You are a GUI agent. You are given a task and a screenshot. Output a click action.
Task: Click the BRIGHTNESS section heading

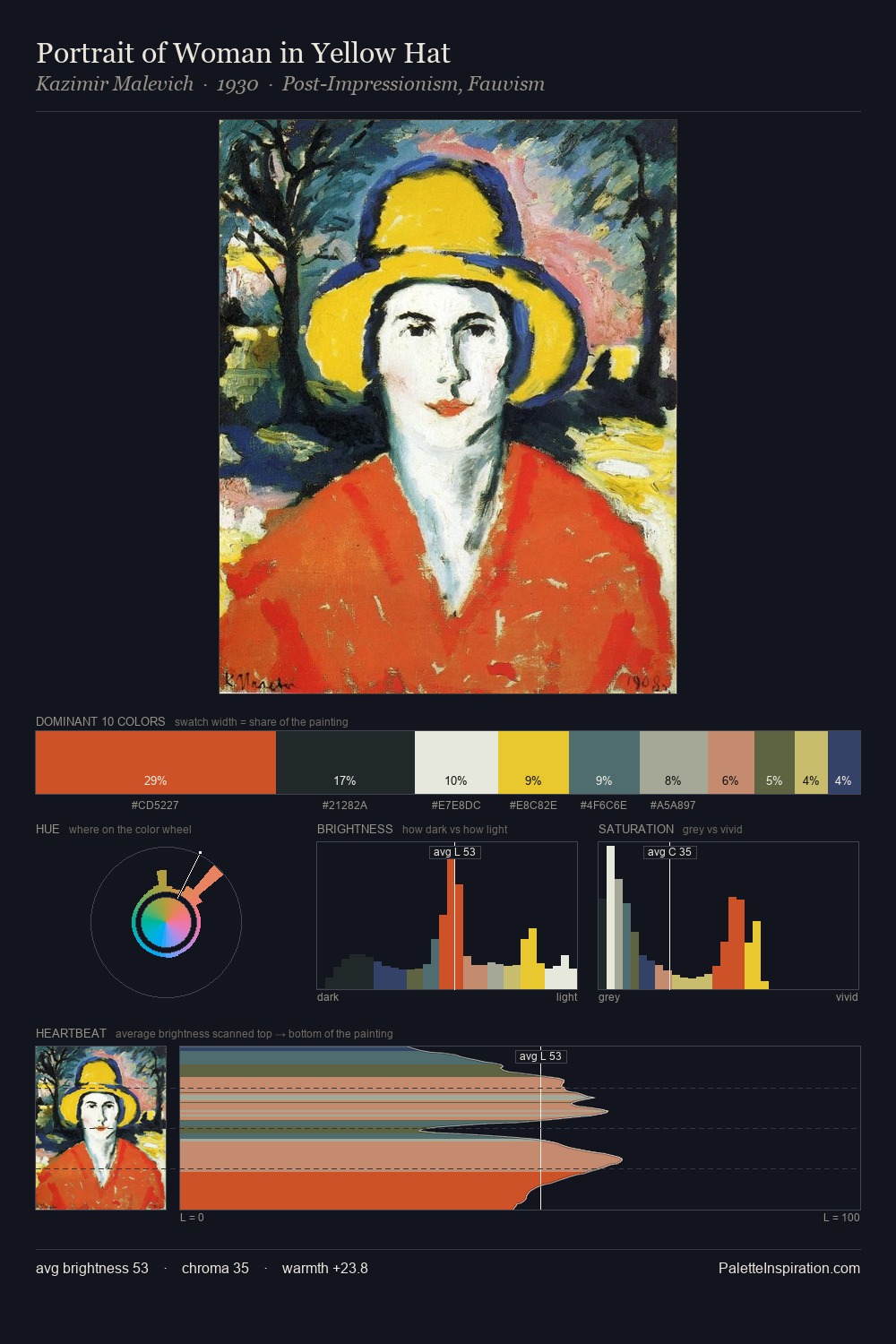(x=355, y=829)
